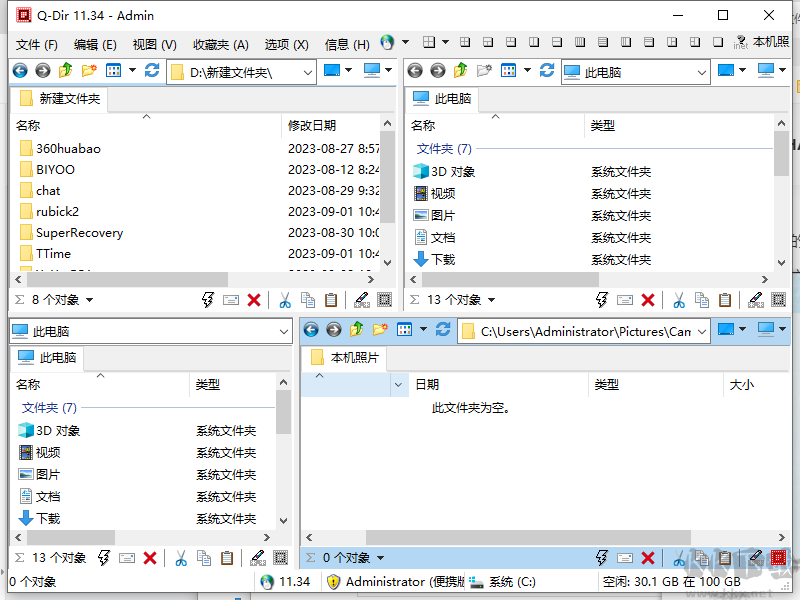Paste from clipboard icon in bottom-left pane
Screen dimensions: 800x600
[226, 559]
